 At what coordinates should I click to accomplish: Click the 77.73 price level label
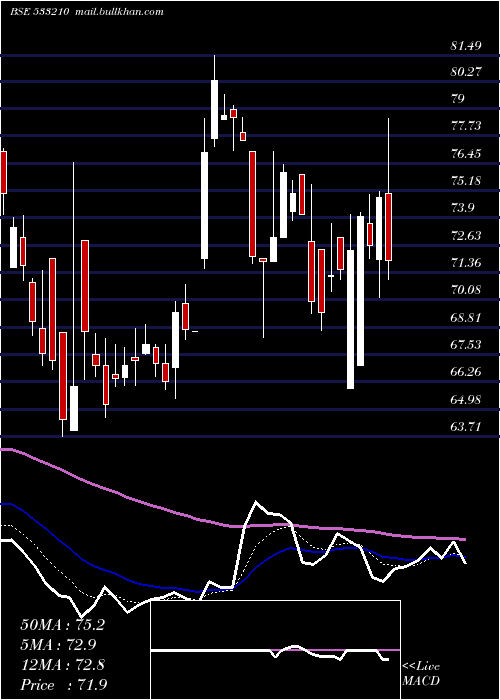coord(466,126)
